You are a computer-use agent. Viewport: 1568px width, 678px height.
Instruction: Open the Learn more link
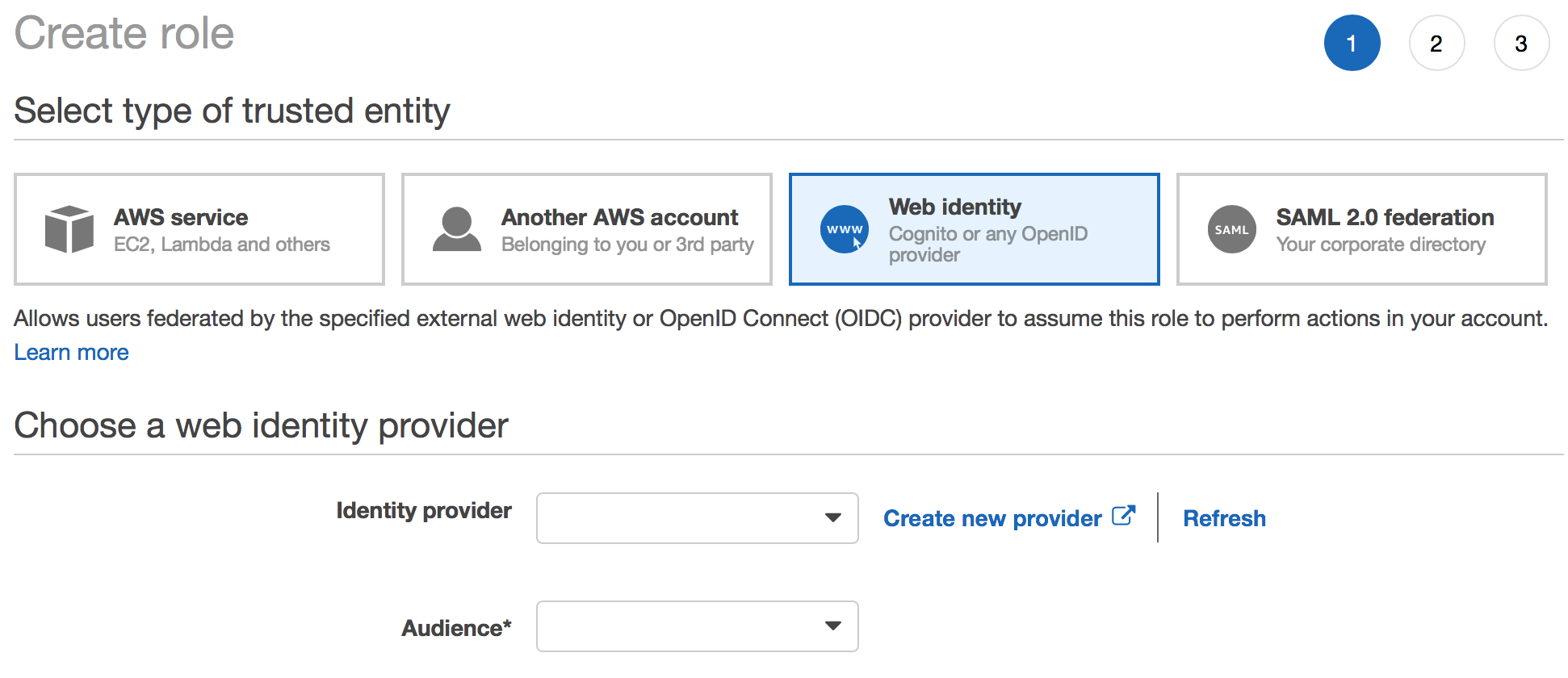72,353
